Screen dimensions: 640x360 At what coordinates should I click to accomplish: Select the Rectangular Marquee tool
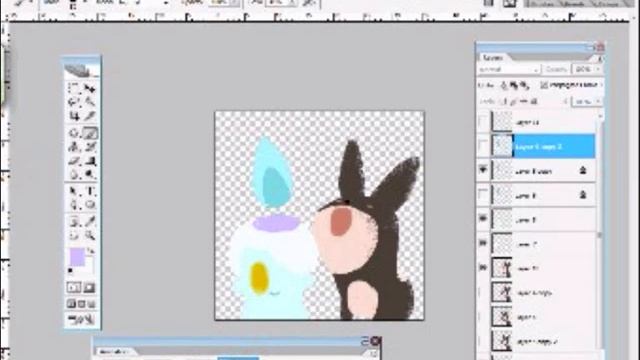pyautogui.click(x=74, y=88)
